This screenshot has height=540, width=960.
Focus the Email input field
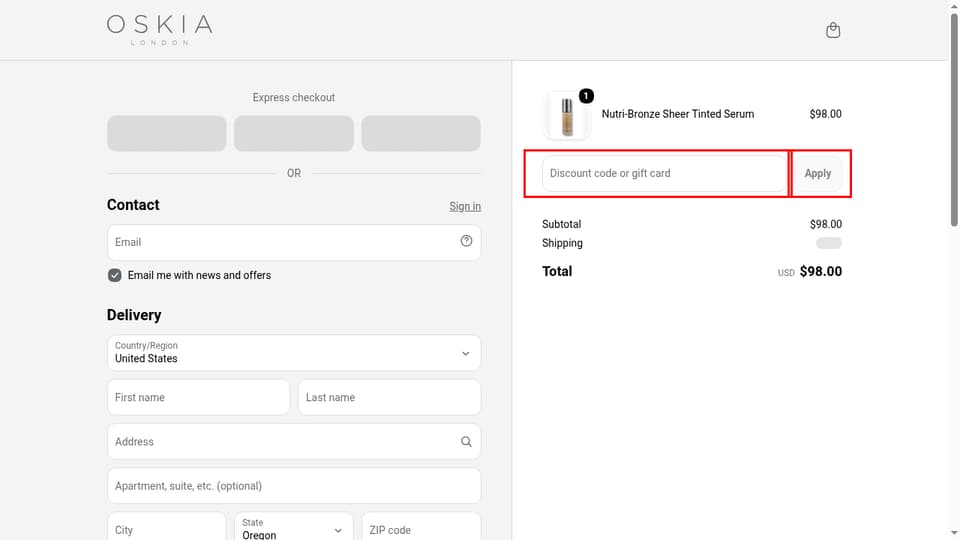pos(294,242)
